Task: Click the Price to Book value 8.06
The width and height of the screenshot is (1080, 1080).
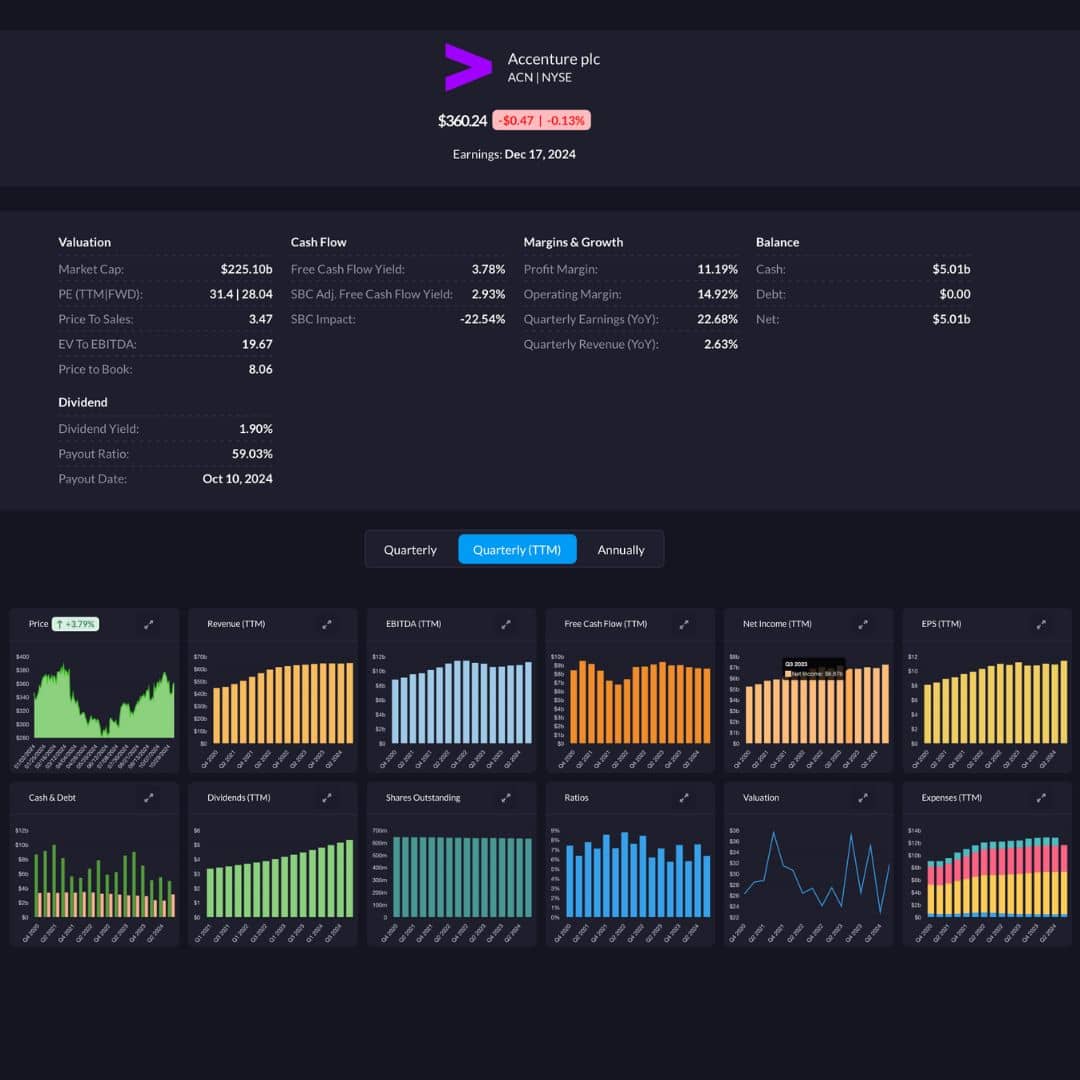Action: pyautogui.click(x=260, y=369)
